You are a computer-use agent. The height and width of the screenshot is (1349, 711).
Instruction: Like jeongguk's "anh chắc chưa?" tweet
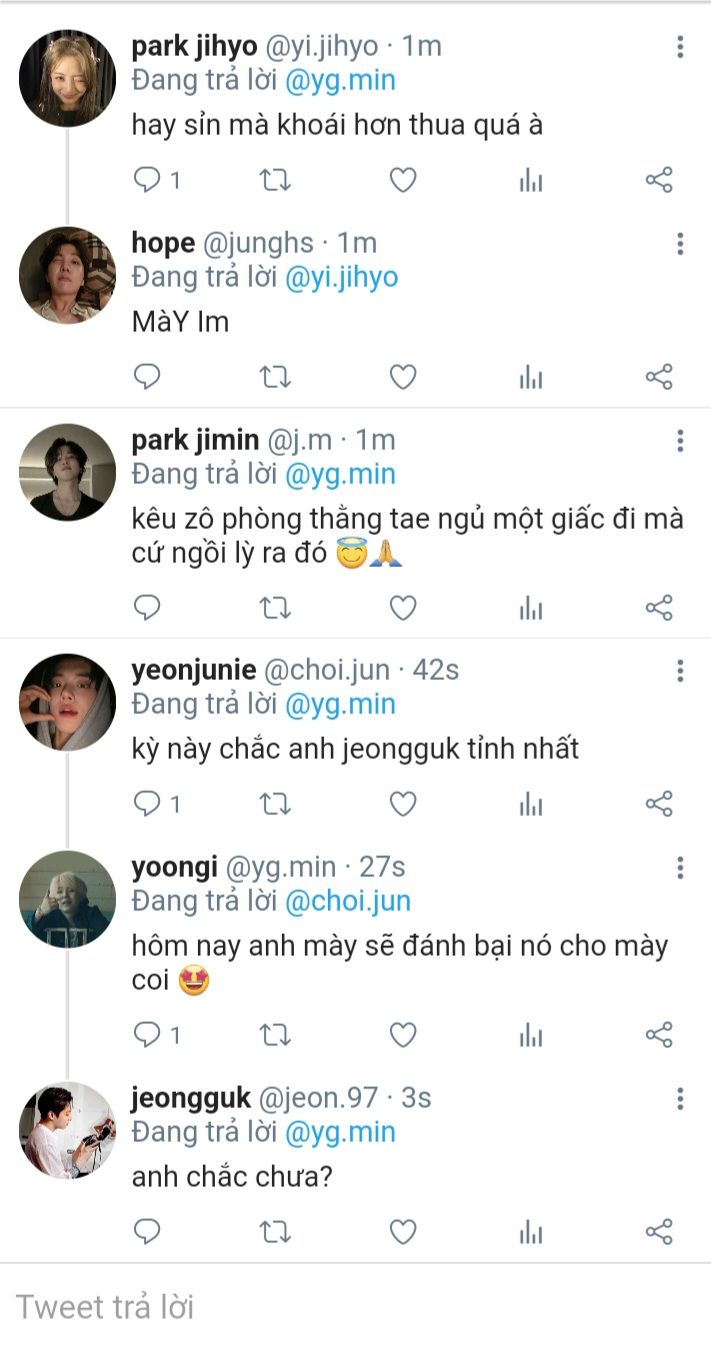point(402,1231)
